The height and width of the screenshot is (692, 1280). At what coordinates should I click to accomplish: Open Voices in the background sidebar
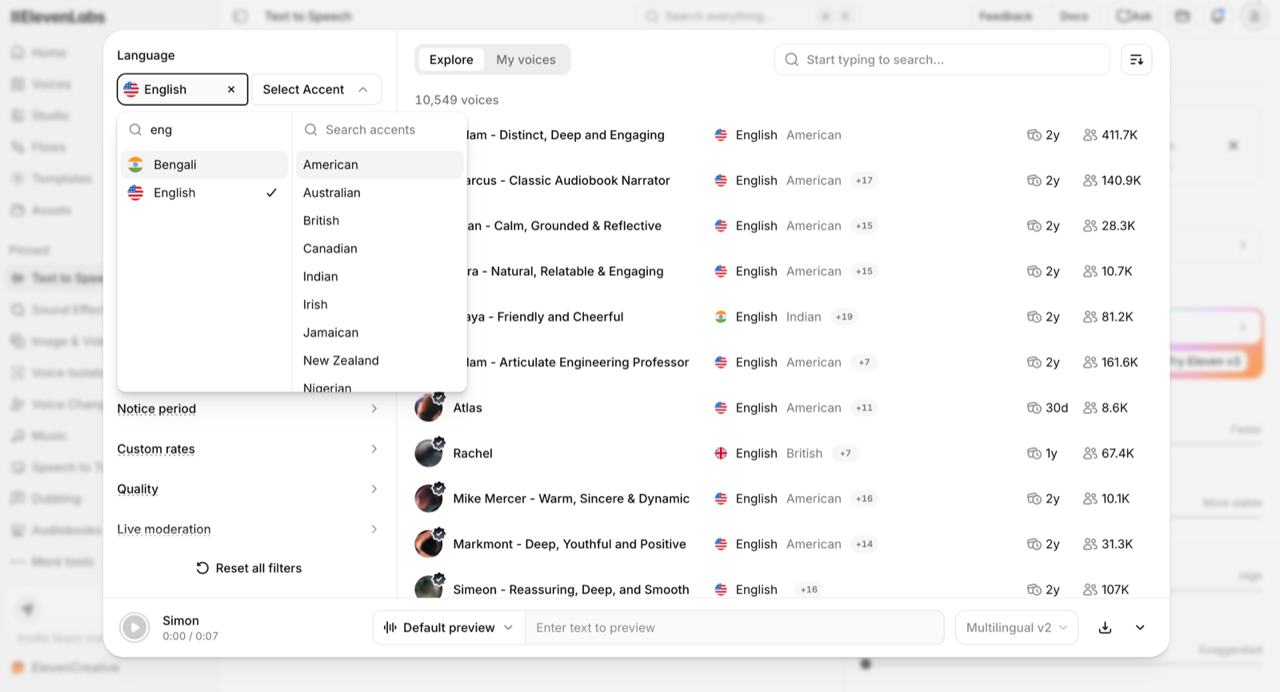(51, 84)
